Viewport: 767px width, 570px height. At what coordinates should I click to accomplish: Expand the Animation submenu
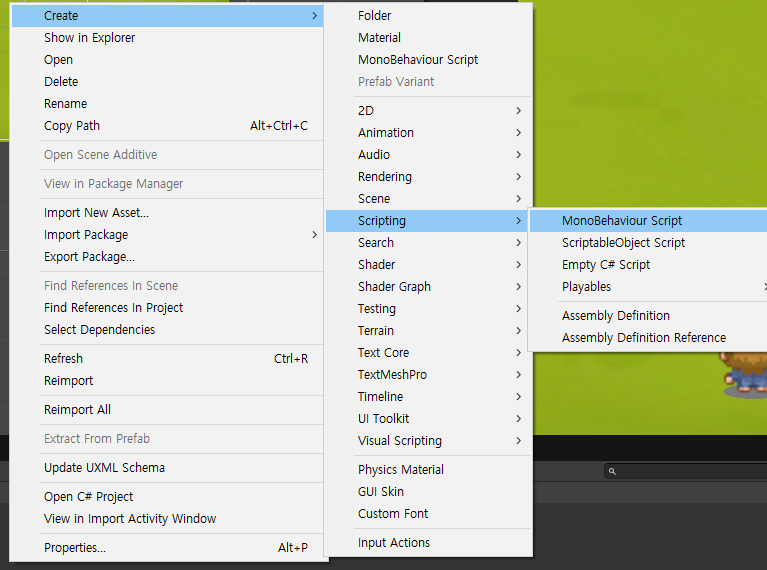(x=429, y=133)
